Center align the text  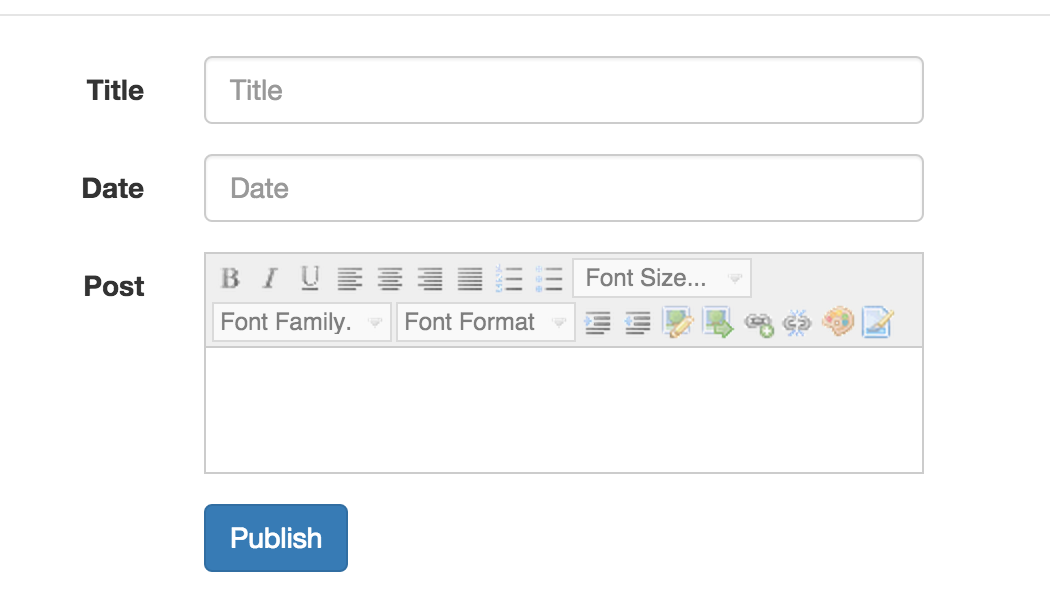click(389, 278)
